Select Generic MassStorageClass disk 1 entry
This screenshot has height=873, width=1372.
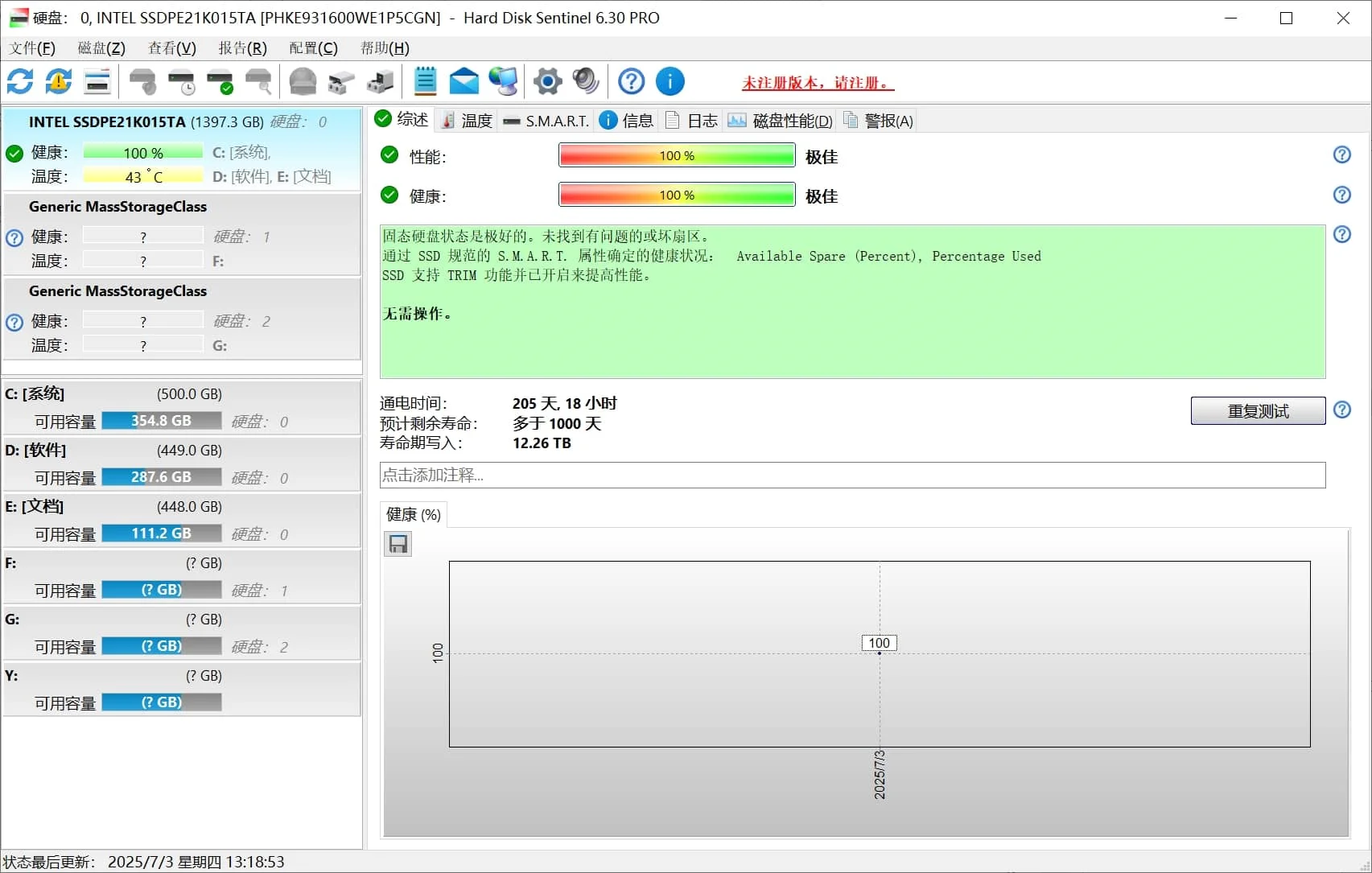tap(182, 234)
